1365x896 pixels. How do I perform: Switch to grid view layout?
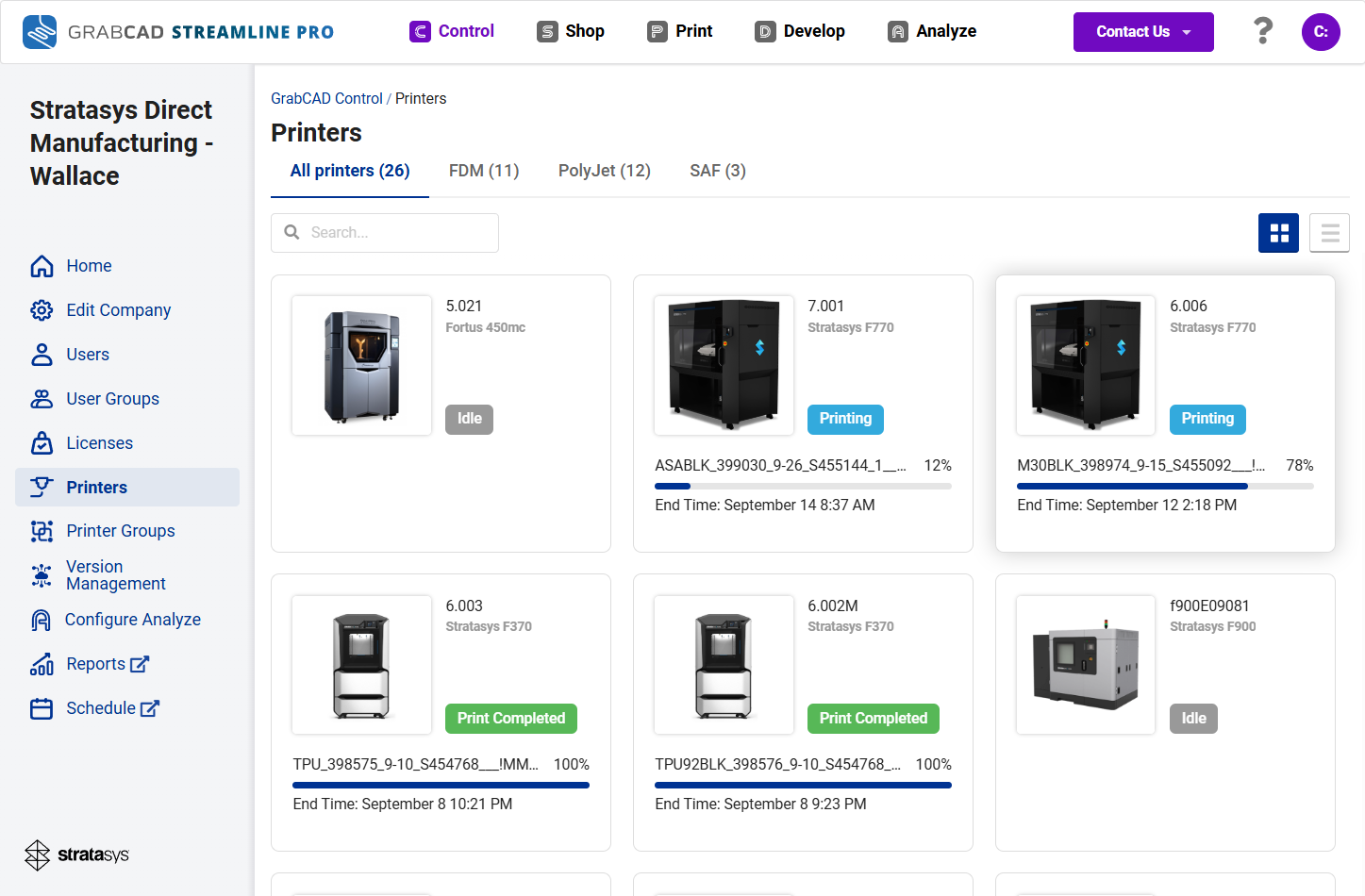[1278, 233]
